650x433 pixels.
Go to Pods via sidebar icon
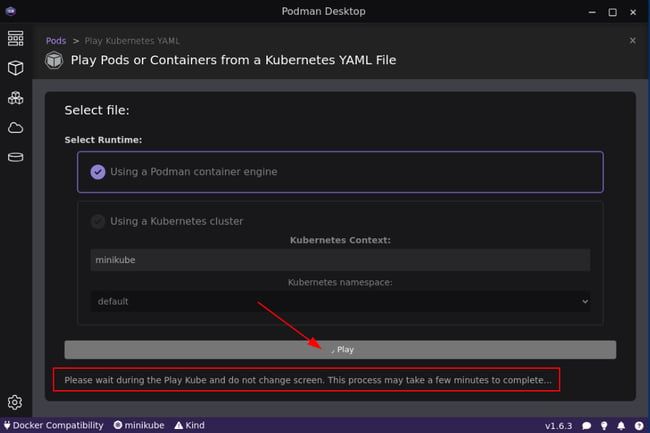point(15,98)
